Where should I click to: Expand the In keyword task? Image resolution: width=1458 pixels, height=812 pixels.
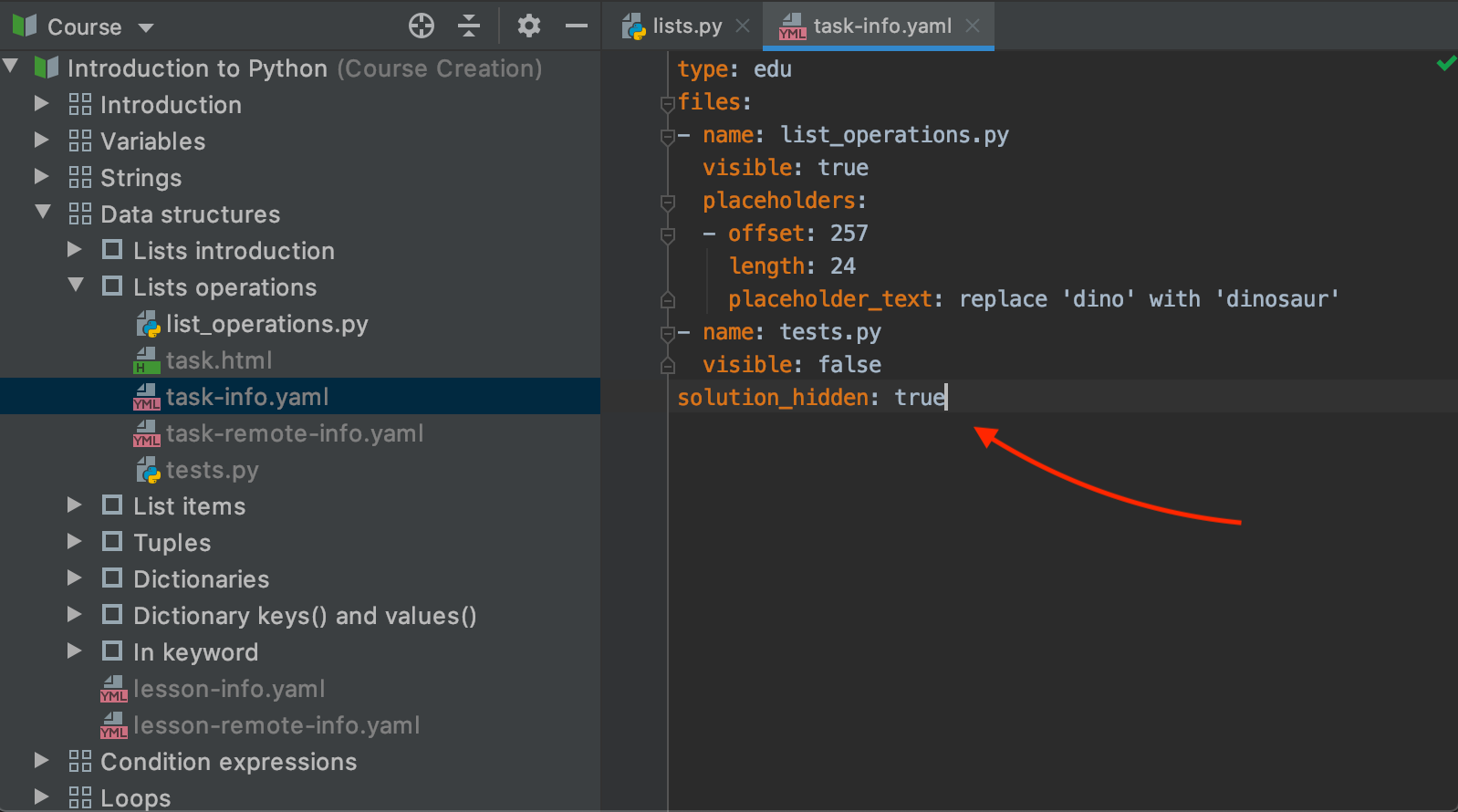click(x=75, y=651)
